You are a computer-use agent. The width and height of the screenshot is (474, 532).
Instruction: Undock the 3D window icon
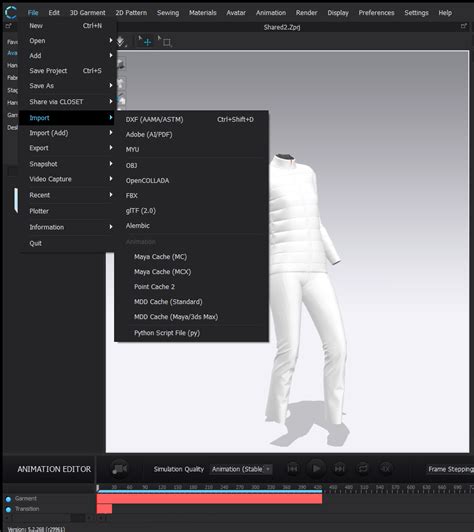coord(464,26)
